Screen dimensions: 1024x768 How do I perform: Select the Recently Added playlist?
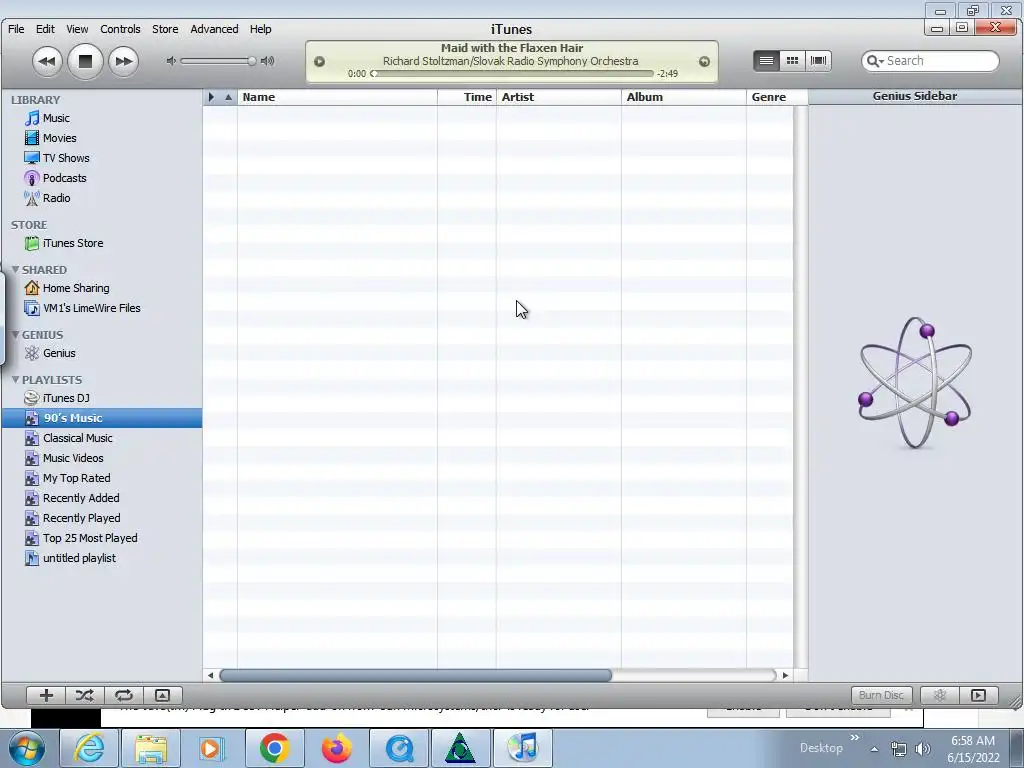pos(81,498)
